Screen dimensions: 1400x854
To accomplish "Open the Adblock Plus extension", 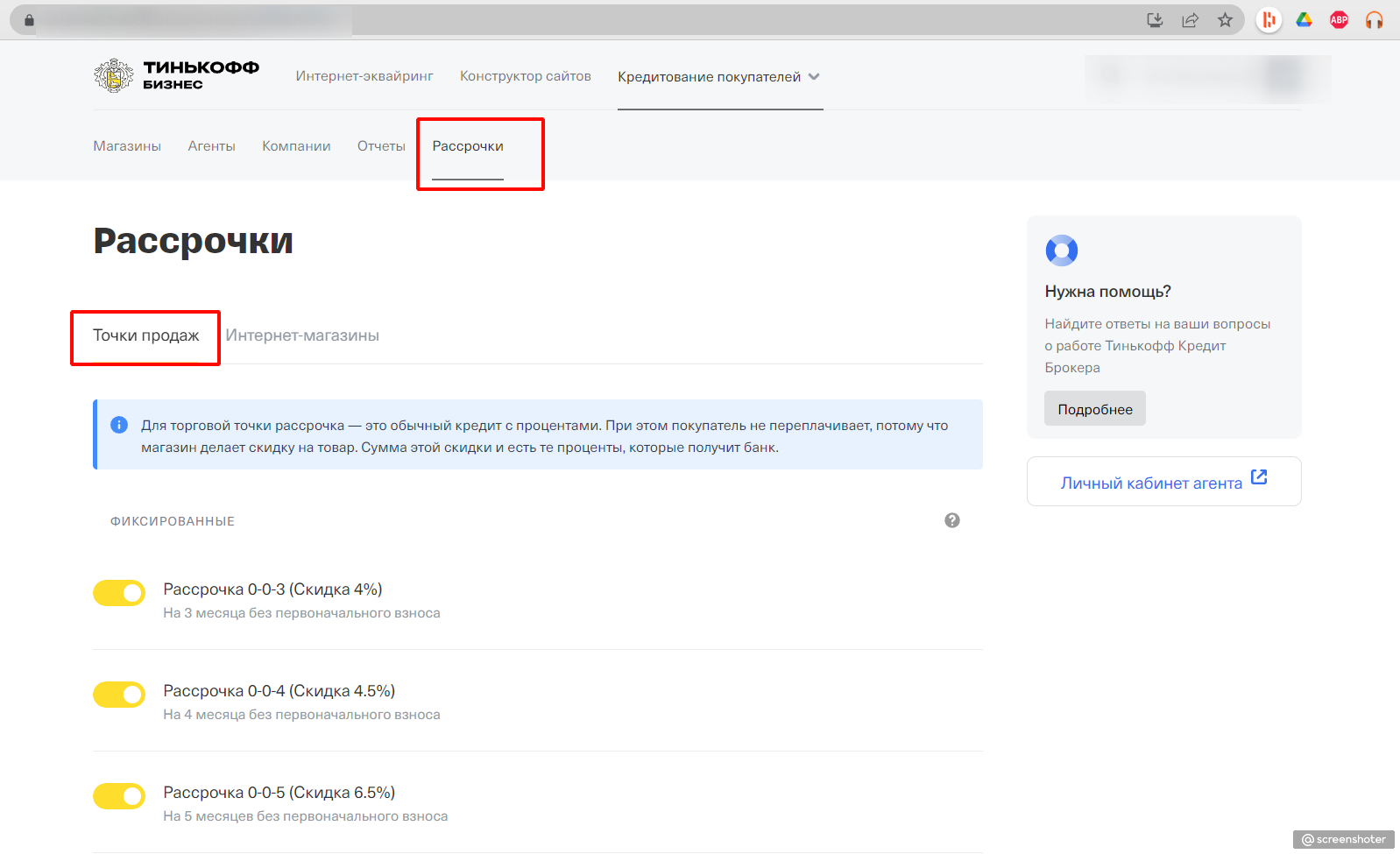I will point(1339,20).
